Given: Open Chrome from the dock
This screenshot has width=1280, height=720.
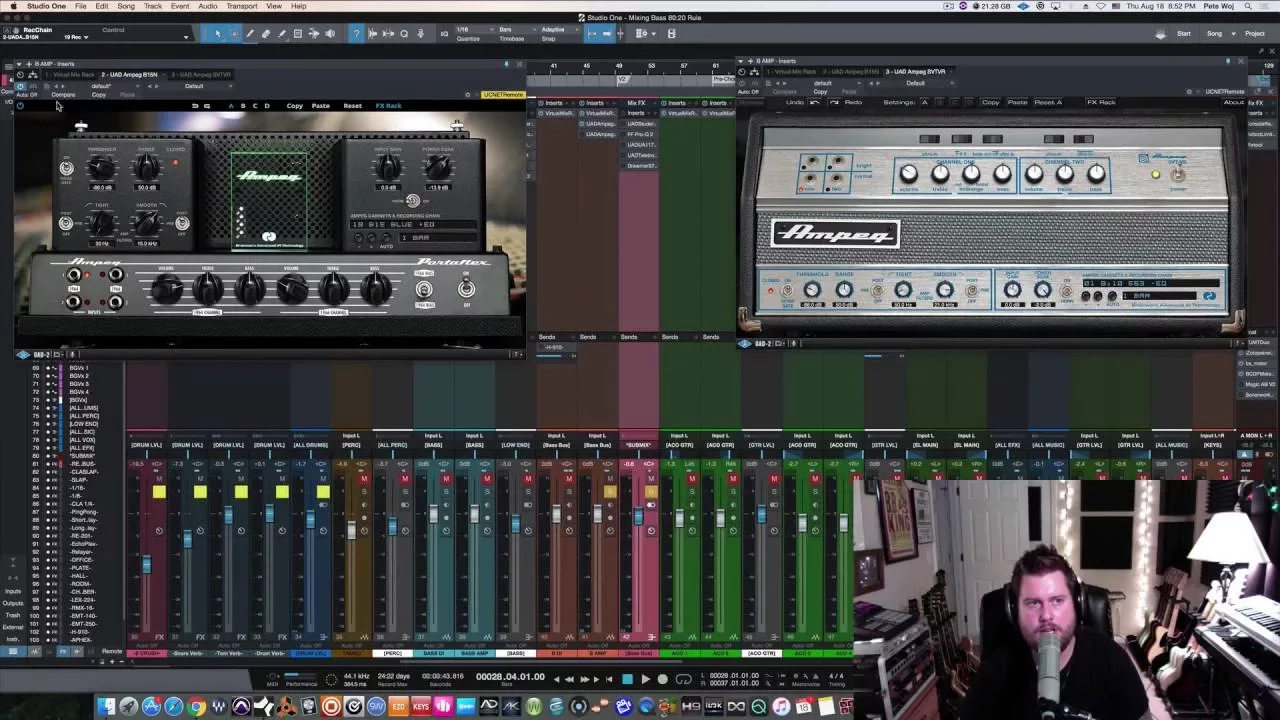Looking at the screenshot, I should 197,707.
